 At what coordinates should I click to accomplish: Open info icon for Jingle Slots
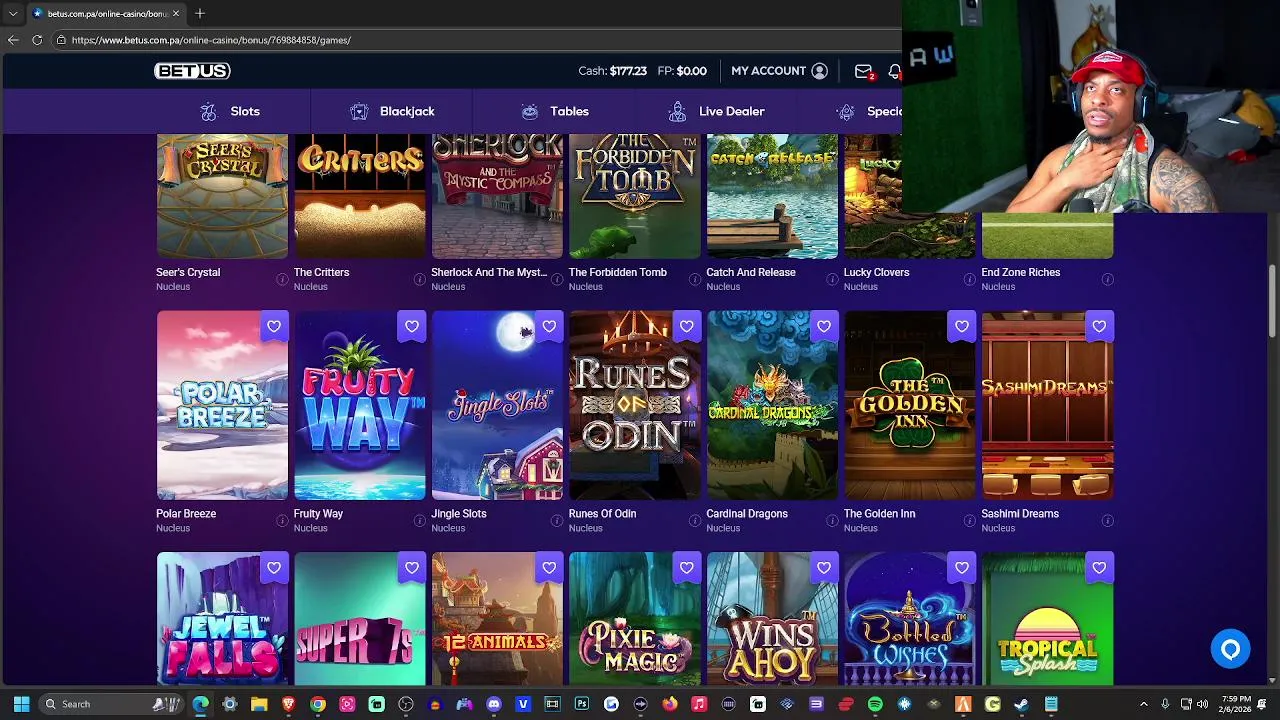557,520
